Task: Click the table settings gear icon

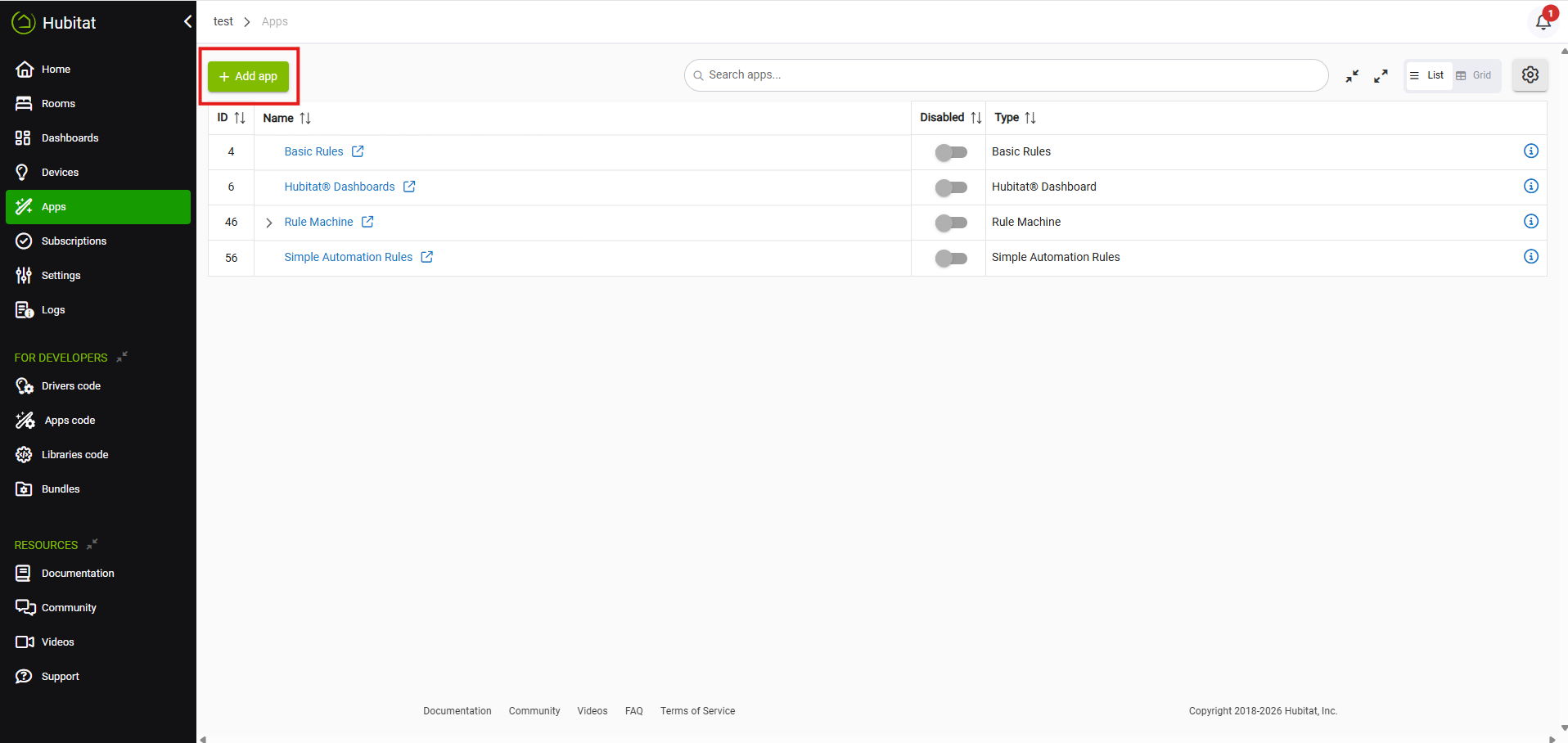Action: [1530, 75]
